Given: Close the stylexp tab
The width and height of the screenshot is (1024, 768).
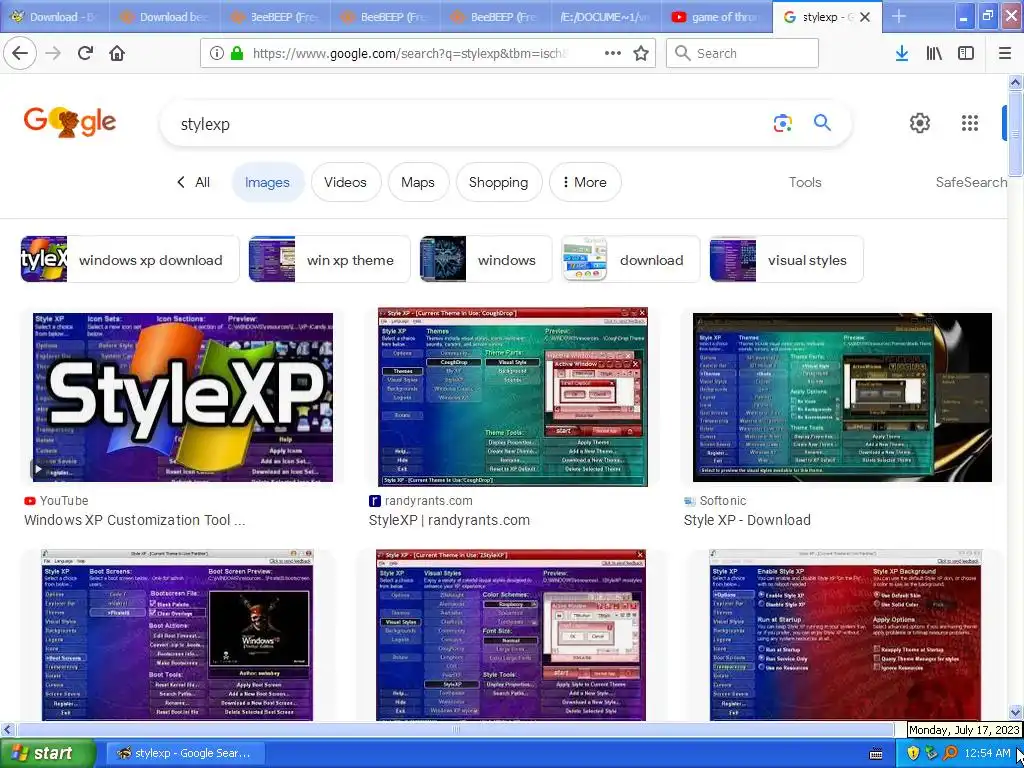Looking at the screenshot, I should point(865,17).
